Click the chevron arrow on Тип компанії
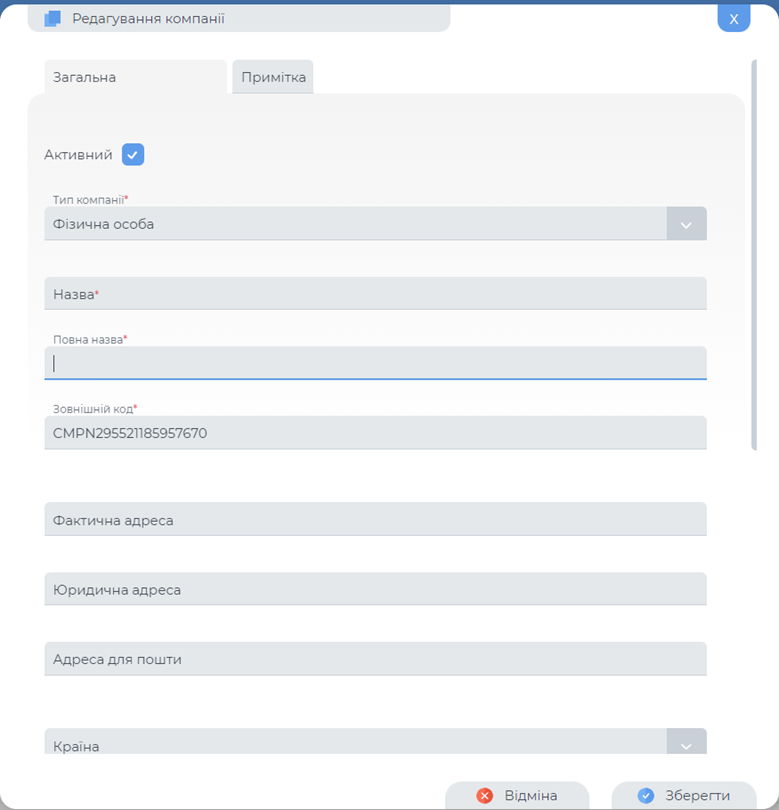Screen dimensions: 779x810 tap(687, 223)
